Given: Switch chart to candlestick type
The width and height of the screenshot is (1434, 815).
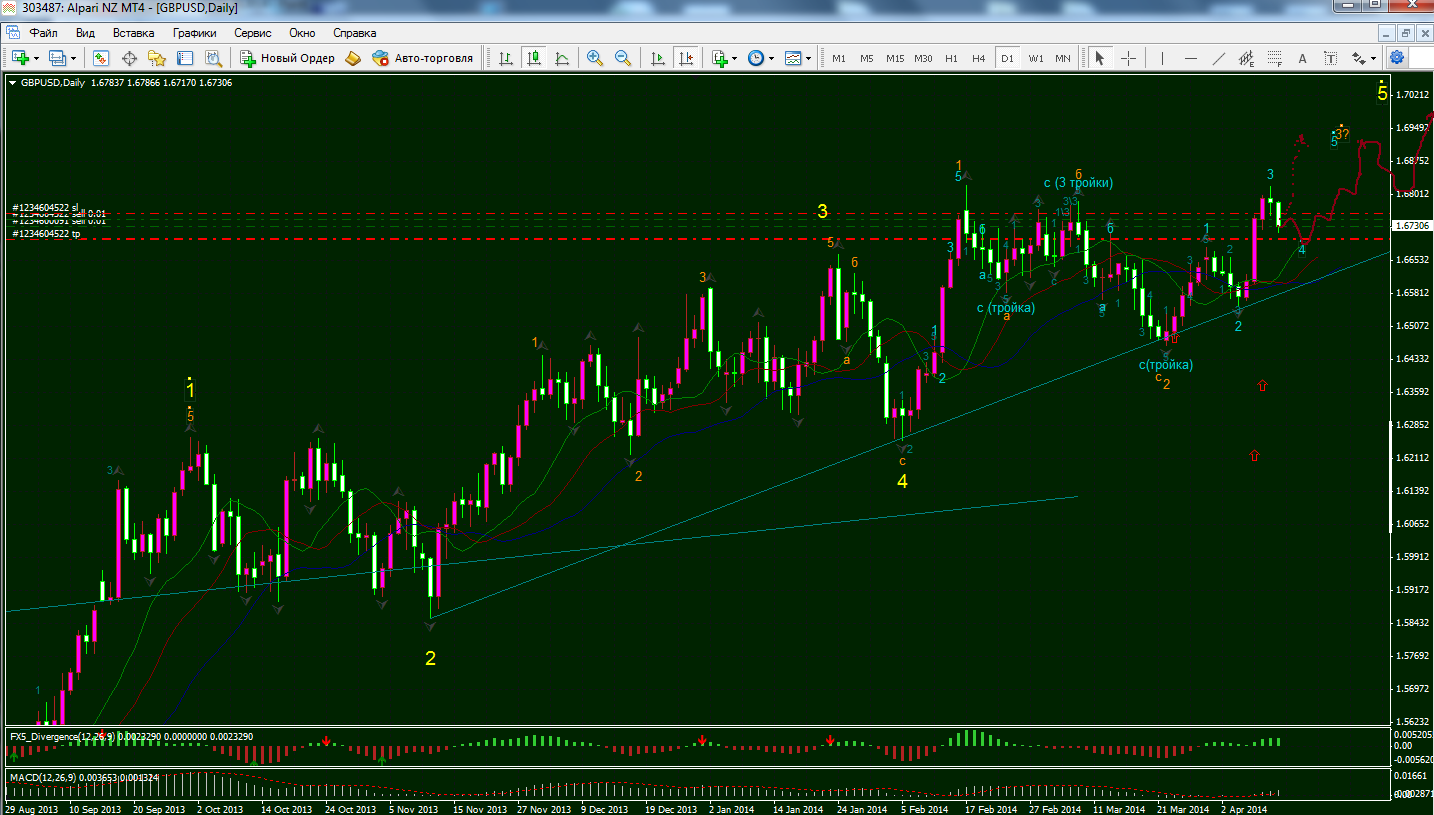Looking at the screenshot, I should (x=534, y=58).
